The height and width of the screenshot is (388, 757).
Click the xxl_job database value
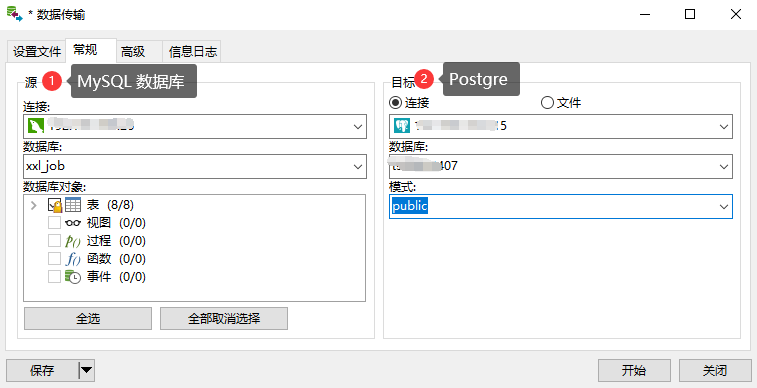pyautogui.click(x=45, y=166)
